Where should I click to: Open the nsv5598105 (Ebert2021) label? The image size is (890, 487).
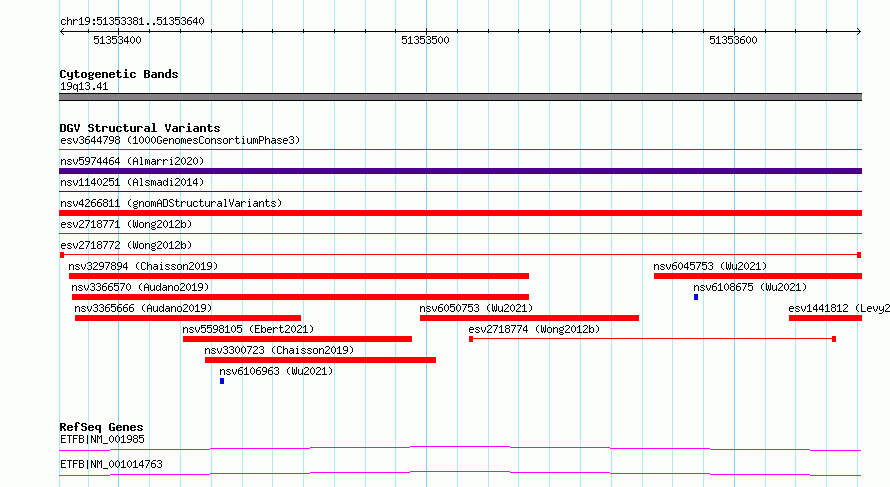coord(248,329)
